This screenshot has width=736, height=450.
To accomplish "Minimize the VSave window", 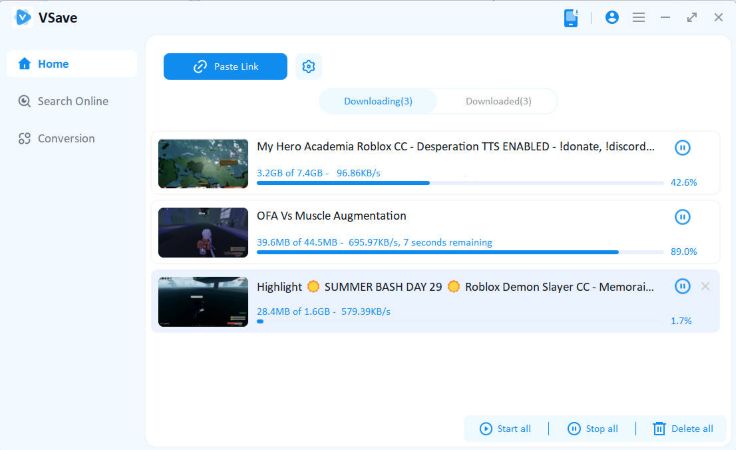I will [x=665, y=17].
